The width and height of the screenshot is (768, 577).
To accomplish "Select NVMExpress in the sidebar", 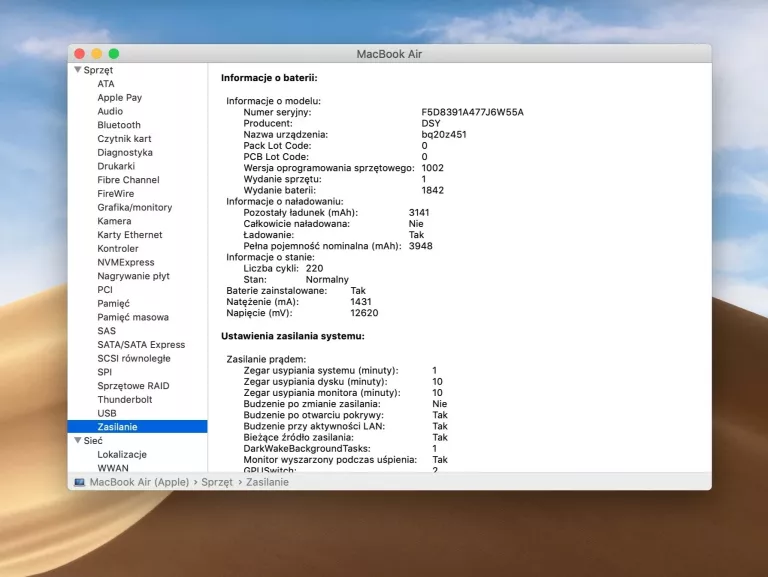I will click(x=126, y=262).
